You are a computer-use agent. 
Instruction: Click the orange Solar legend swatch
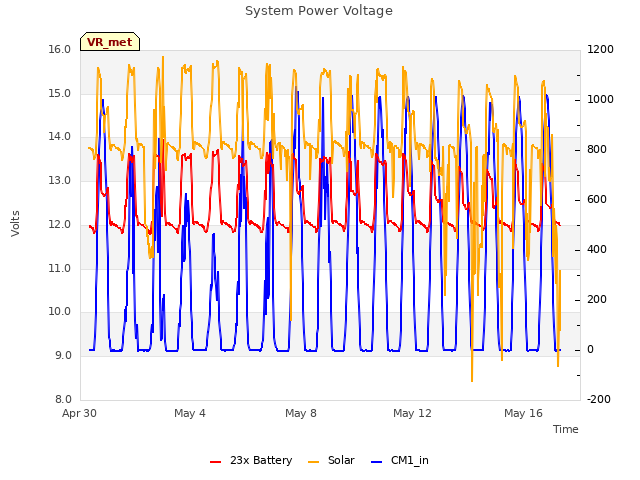[313, 462]
